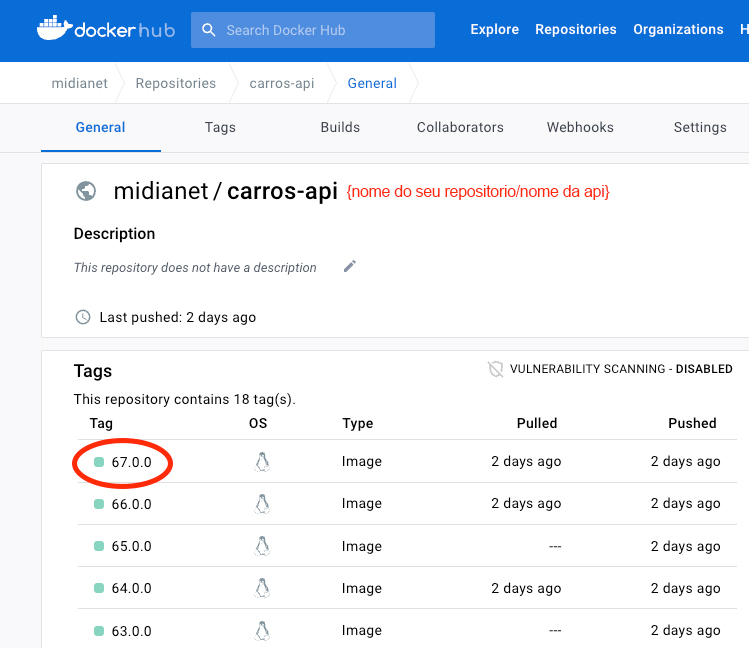
Task: Click the Linux penguin icon for tag 67.0.0
Action: point(262,462)
